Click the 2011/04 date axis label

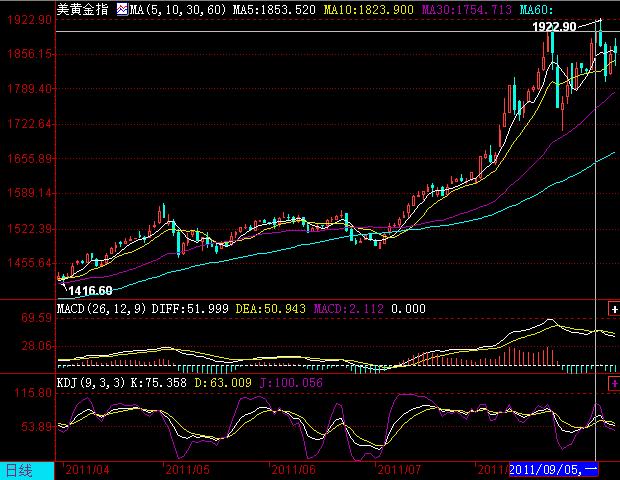[87, 470]
